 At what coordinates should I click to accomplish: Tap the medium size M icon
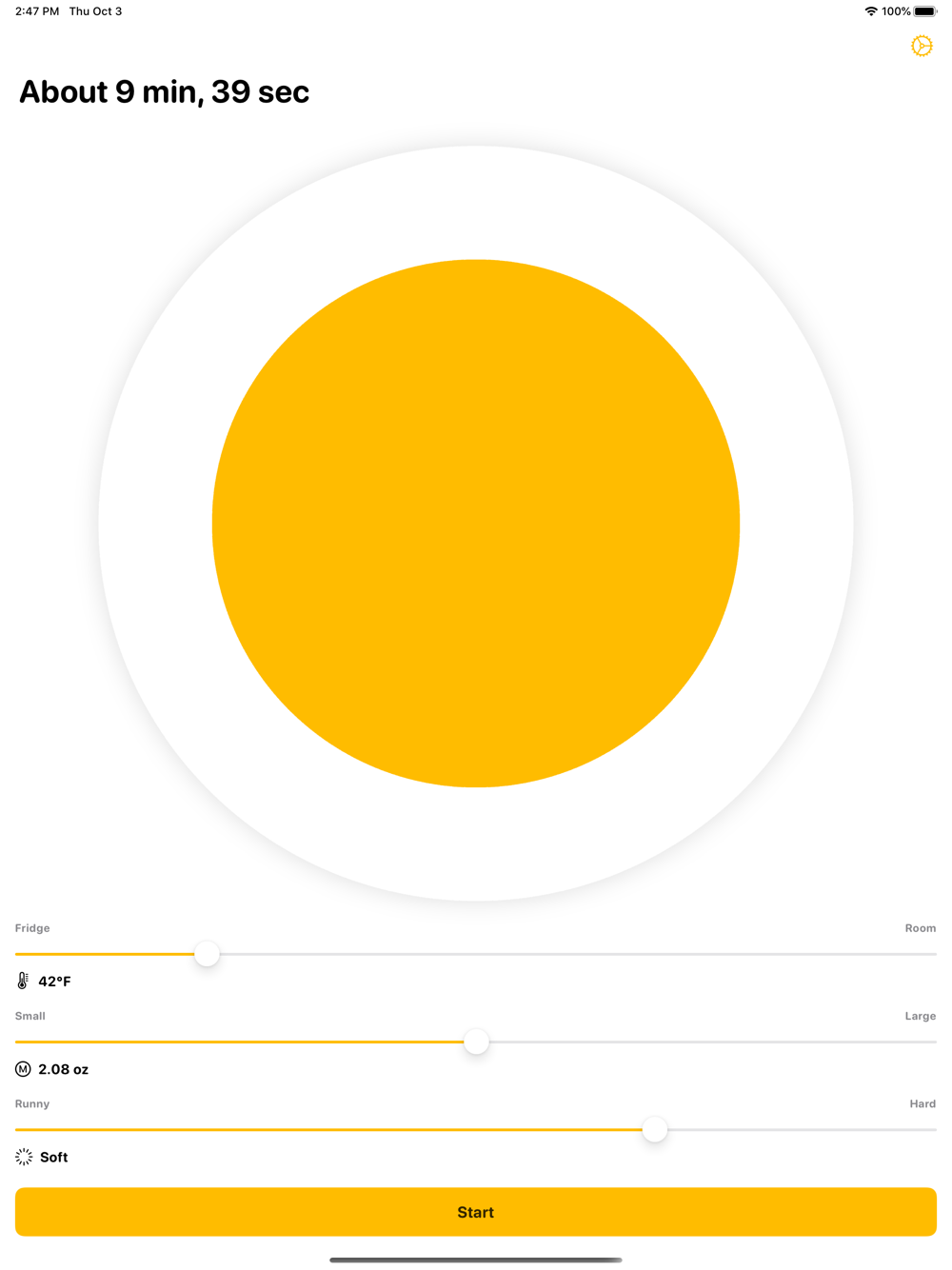(x=23, y=1069)
